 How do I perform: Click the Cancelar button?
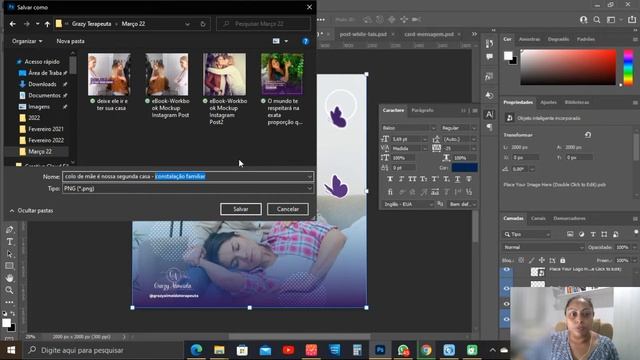click(x=288, y=209)
